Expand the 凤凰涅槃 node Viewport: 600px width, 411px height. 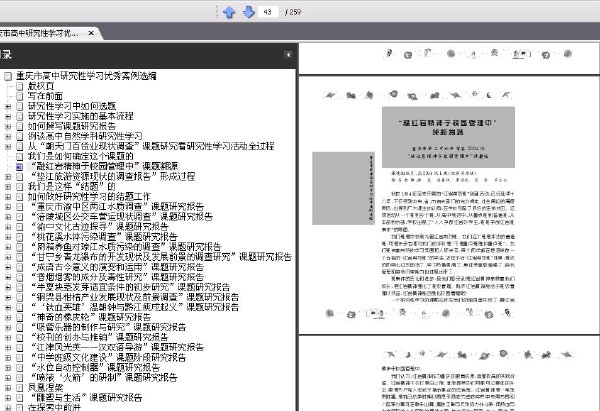(8, 388)
